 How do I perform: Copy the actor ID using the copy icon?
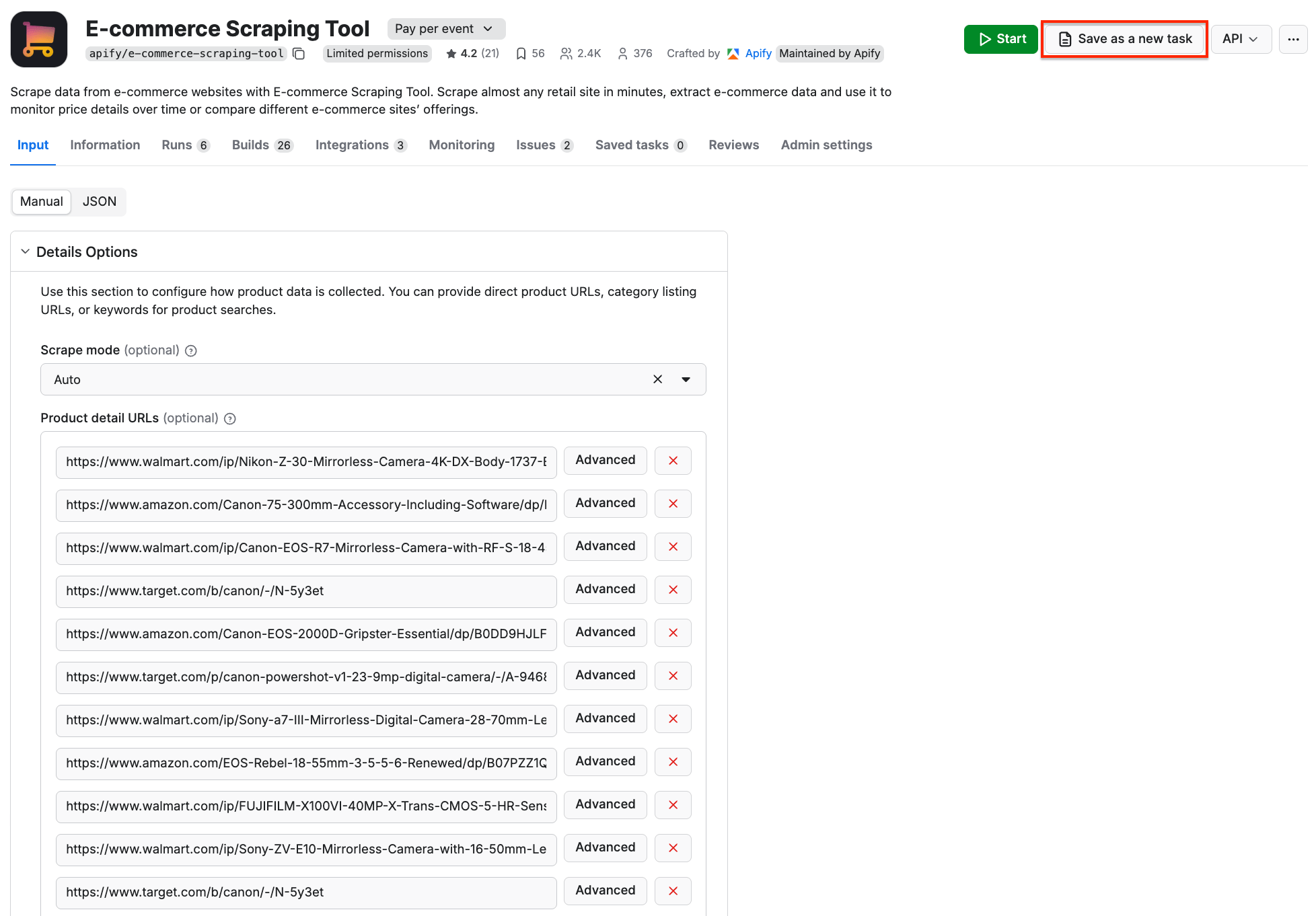coord(298,54)
